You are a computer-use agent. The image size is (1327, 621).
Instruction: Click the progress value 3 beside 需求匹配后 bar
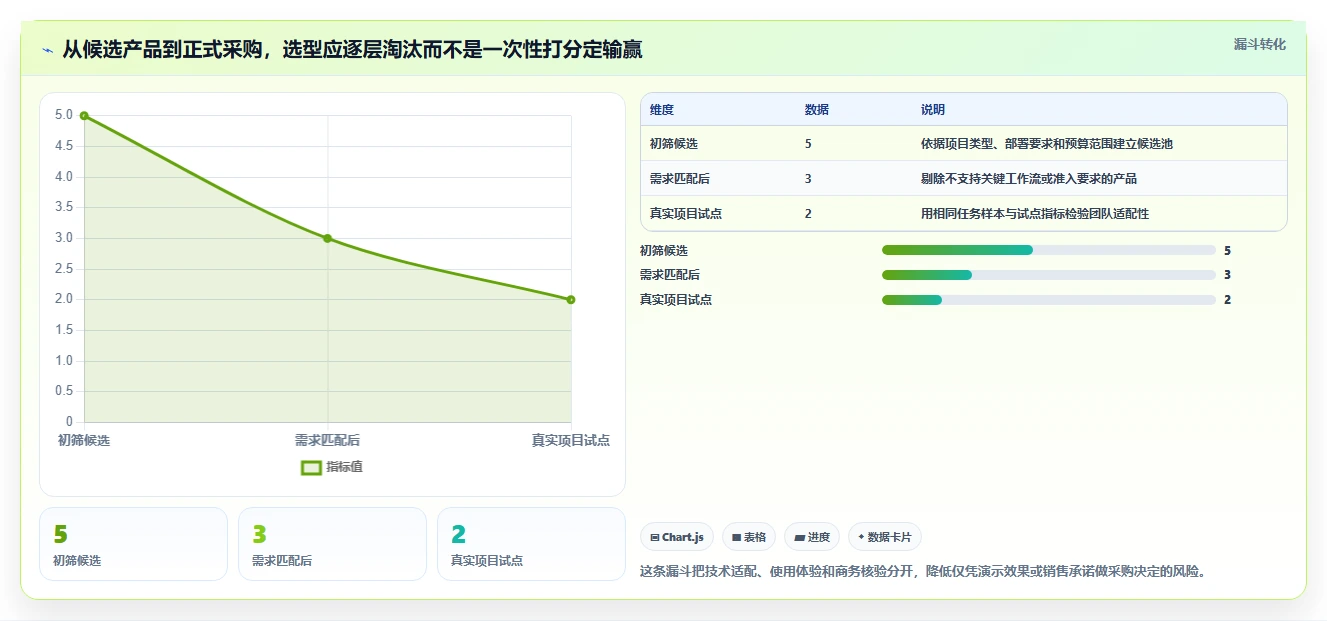(1227, 275)
